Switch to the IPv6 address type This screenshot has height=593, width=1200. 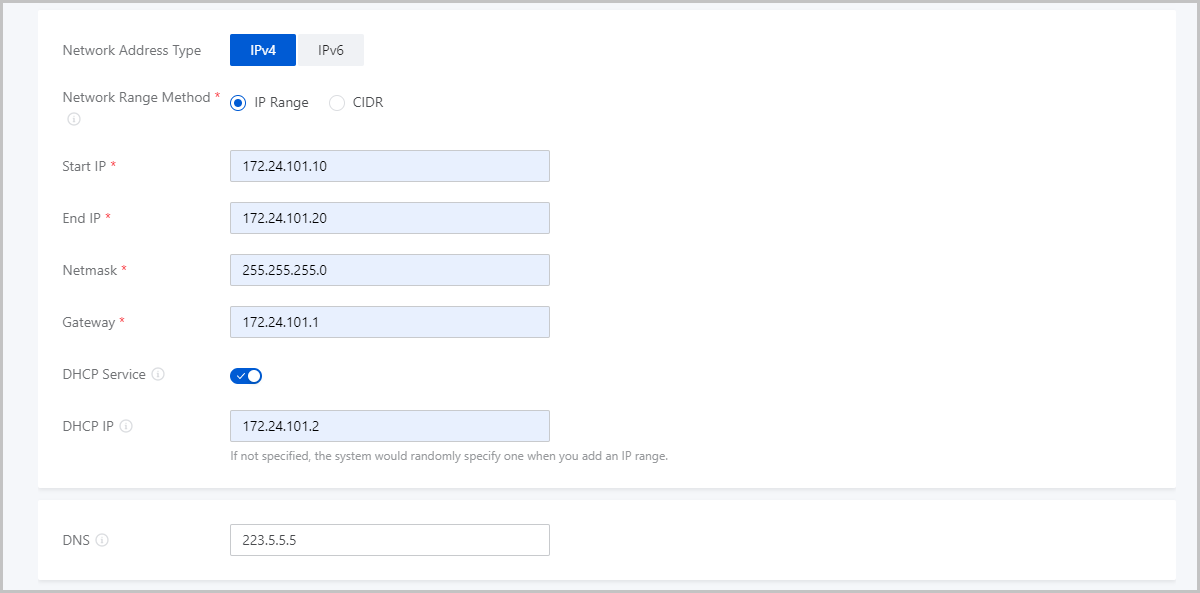point(331,50)
